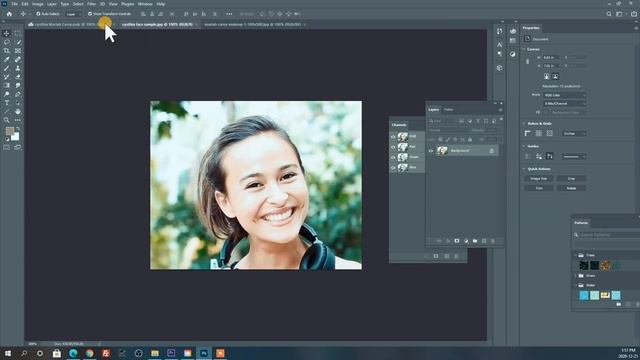Open the Window menu
The width and height of the screenshot is (640, 360).
pos(145,4)
